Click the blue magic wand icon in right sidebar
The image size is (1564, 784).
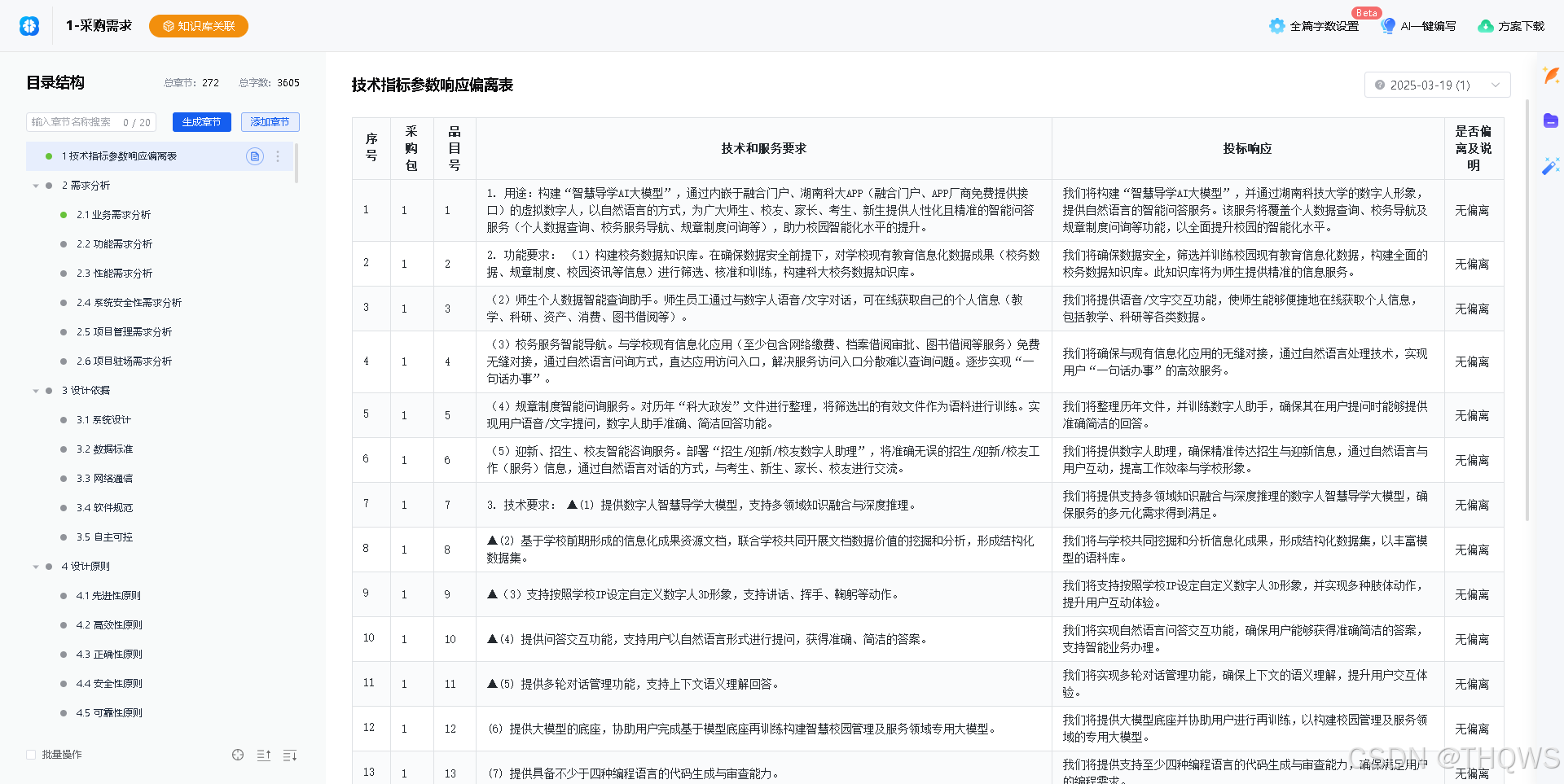pyautogui.click(x=1551, y=166)
